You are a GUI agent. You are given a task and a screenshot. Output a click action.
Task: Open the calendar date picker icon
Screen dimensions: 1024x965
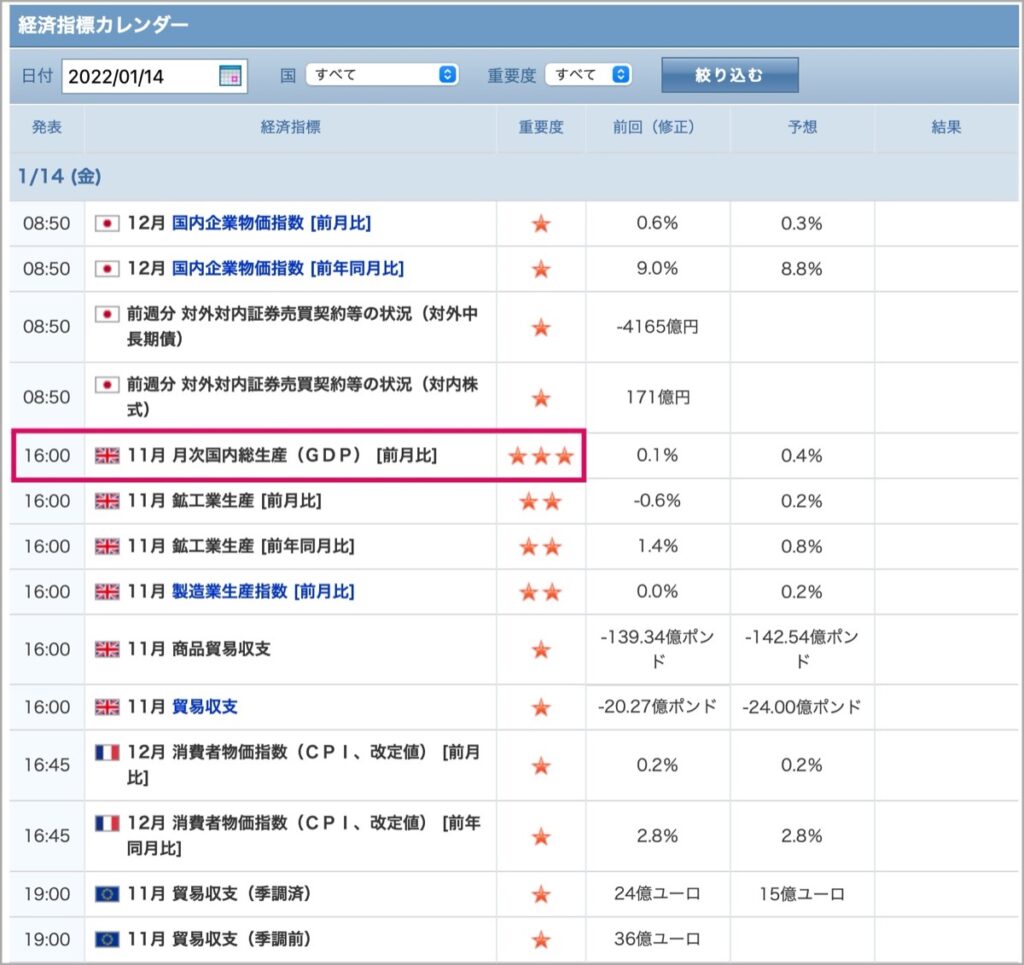click(230, 76)
